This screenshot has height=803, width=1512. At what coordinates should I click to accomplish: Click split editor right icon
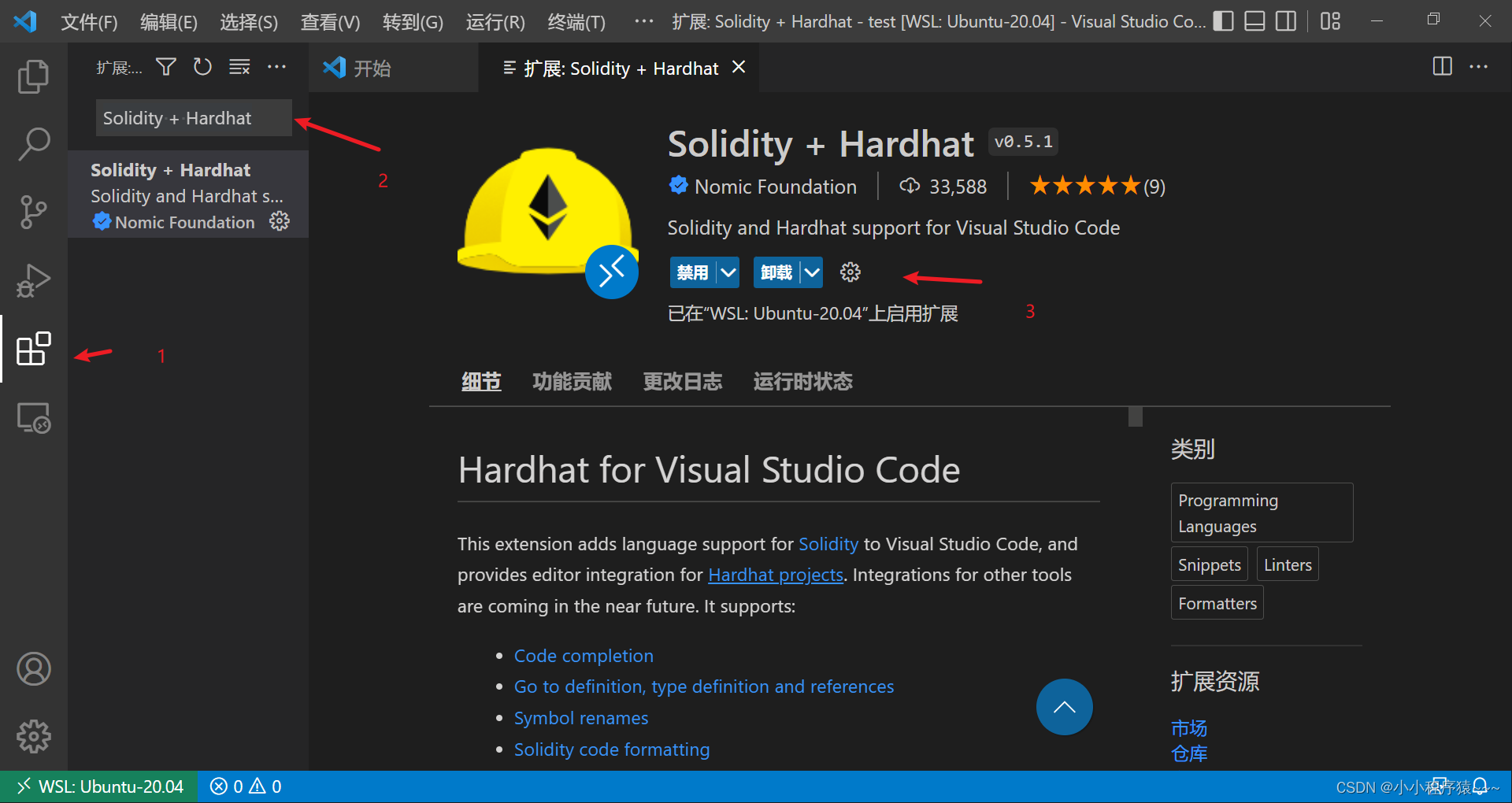pos(1442,67)
